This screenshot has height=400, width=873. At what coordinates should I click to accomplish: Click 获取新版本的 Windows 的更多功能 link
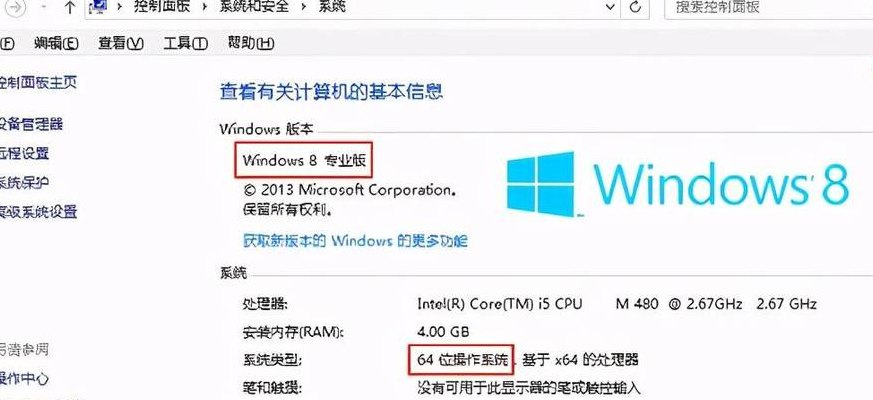(x=355, y=241)
